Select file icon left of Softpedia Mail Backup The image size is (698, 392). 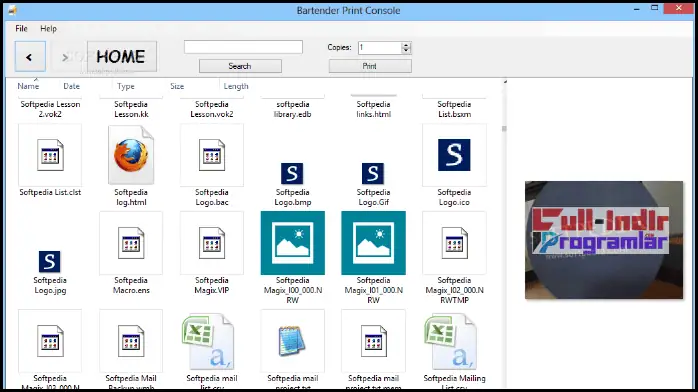coord(50,341)
